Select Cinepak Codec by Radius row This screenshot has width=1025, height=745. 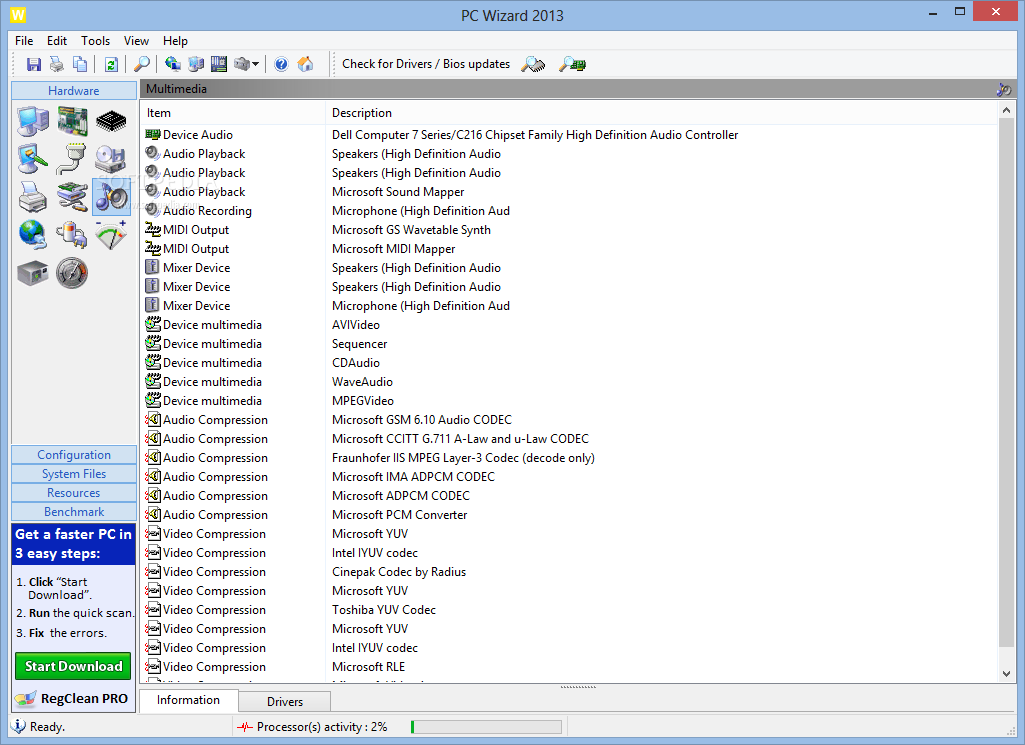[570, 572]
